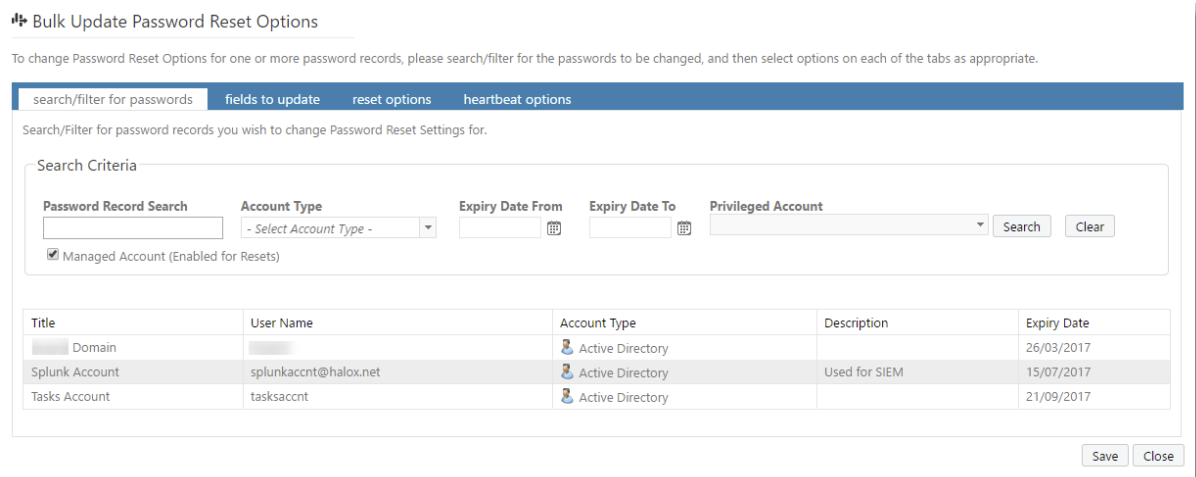Click the Close button at bottom

tap(1158, 456)
